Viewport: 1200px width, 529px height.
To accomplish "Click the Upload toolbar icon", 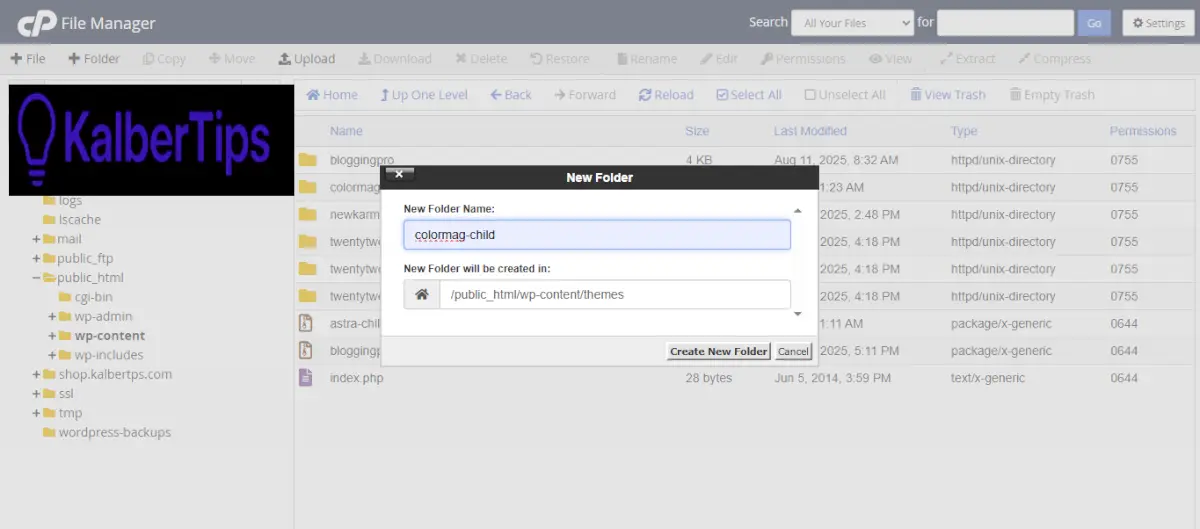I will (x=285, y=59).
